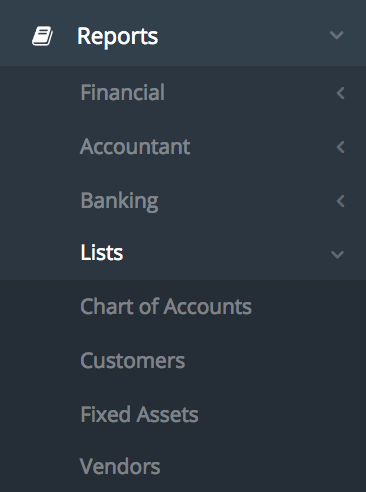The width and height of the screenshot is (366, 492).
Task: Expand Financial with its left arrow
Action: (x=340, y=93)
